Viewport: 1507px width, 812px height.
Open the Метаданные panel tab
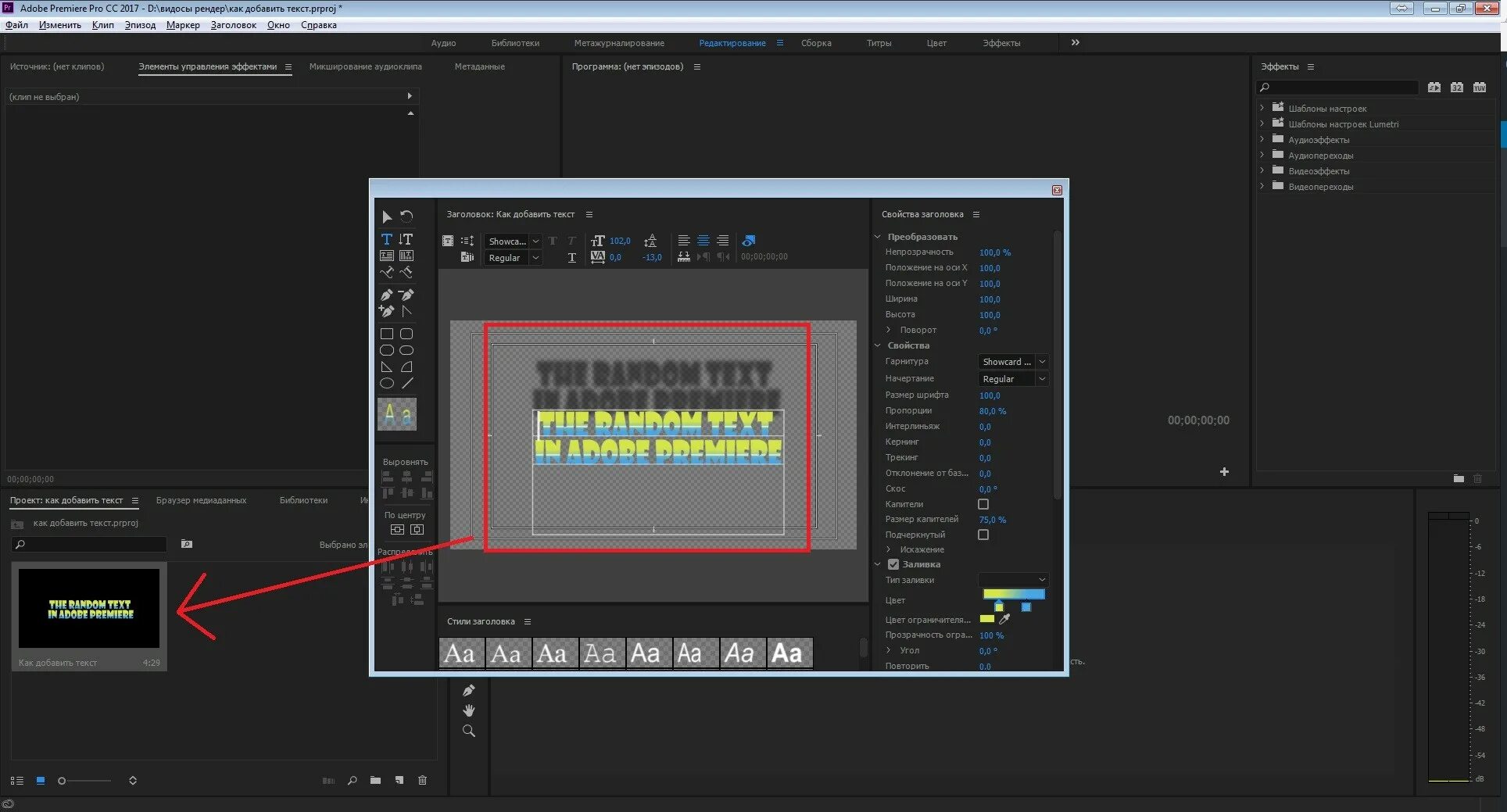pos(480,66)
